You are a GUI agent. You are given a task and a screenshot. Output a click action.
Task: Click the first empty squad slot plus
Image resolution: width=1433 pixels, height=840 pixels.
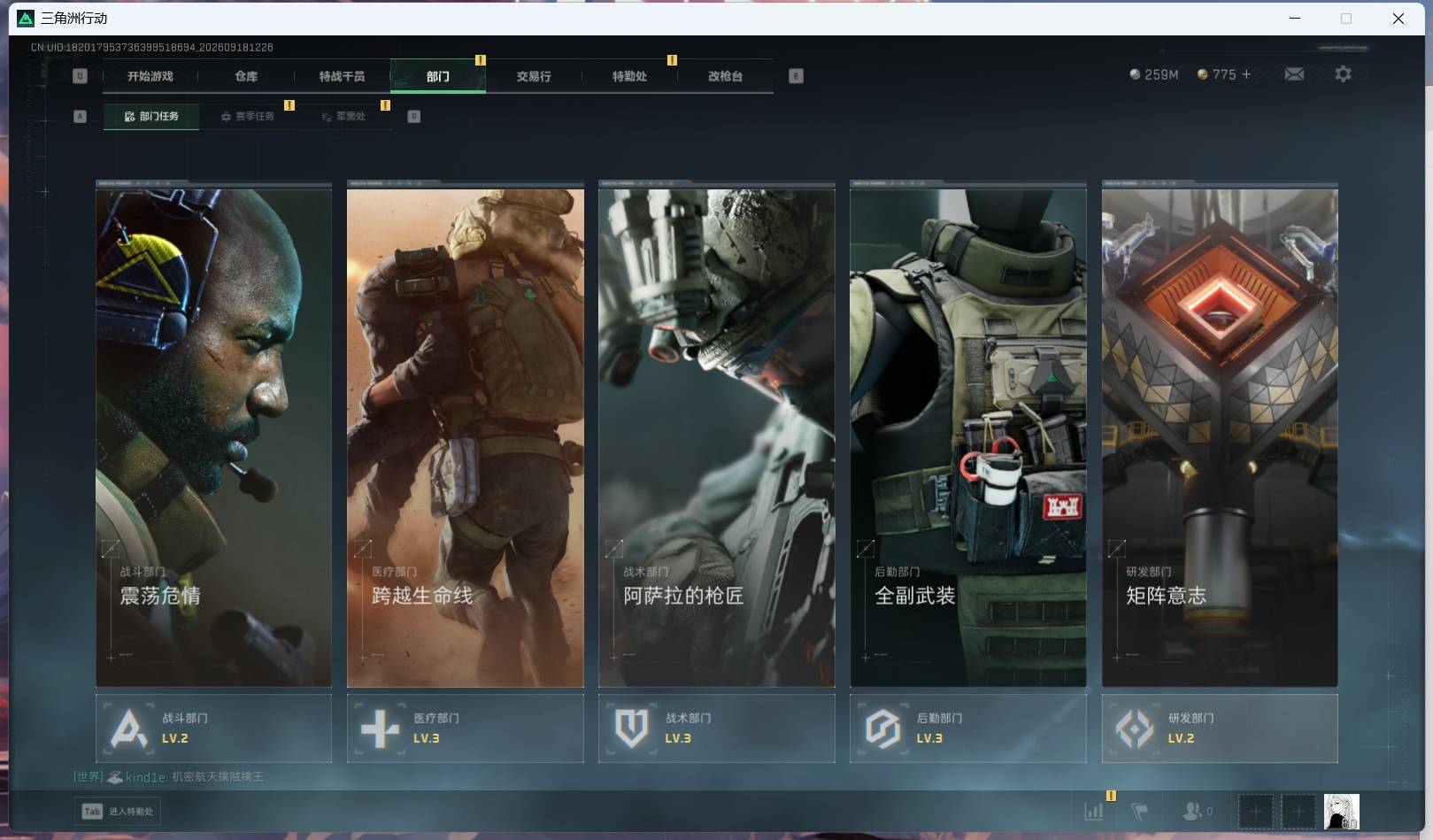[x=1255, y=811]
